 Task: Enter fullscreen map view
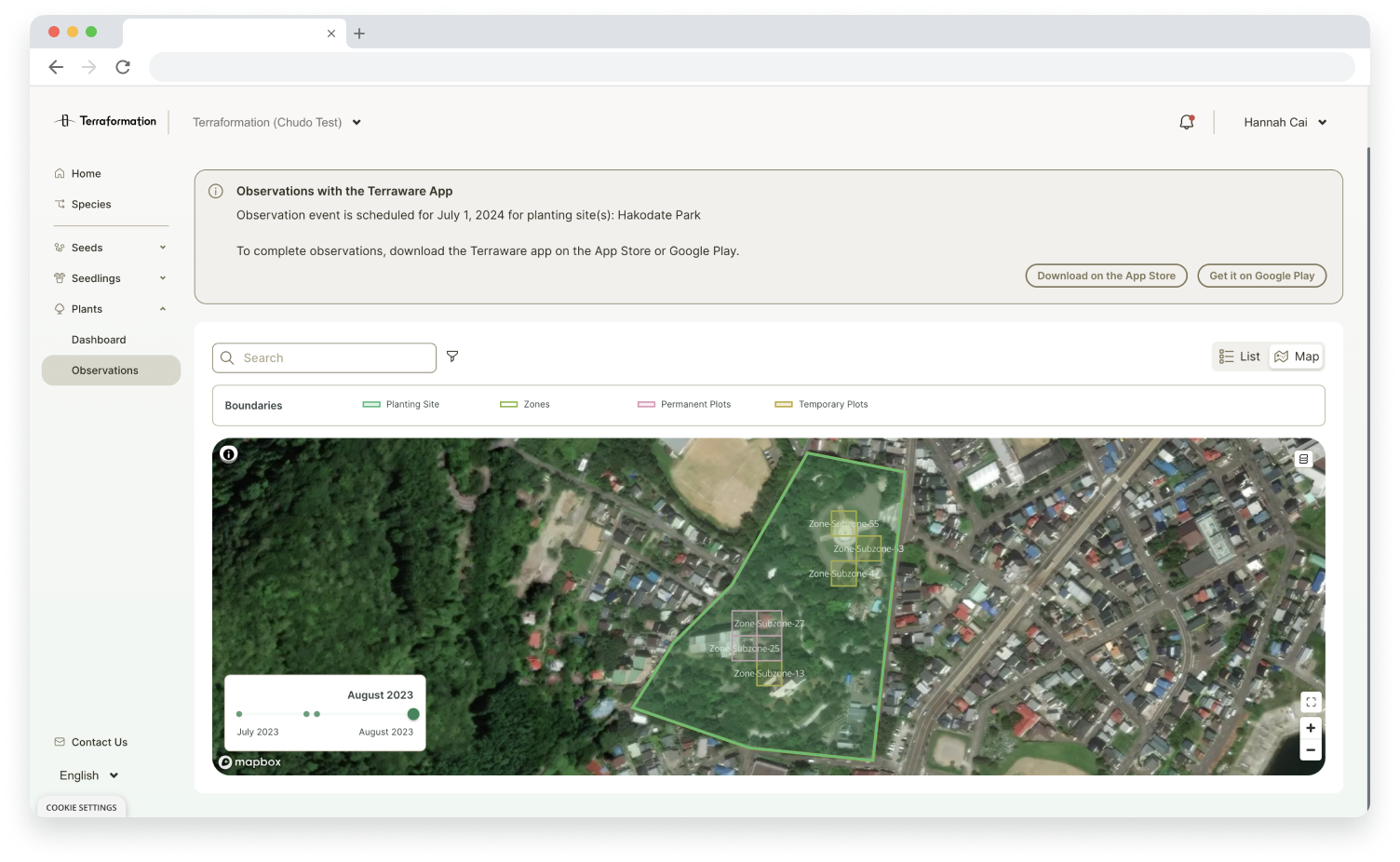pyautogui.click(x=1311, y=702)
